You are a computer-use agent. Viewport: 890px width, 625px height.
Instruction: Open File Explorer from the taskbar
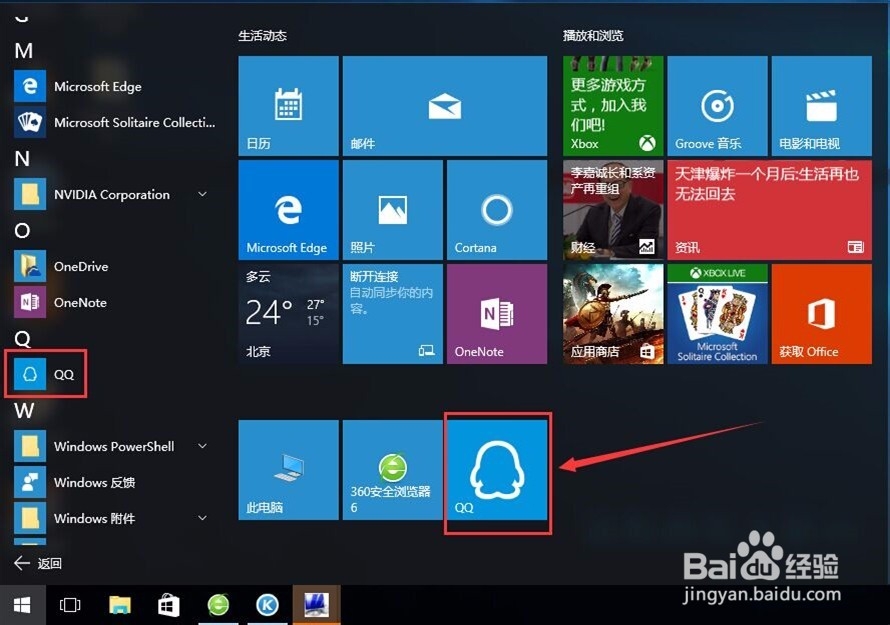coord(120,605)
